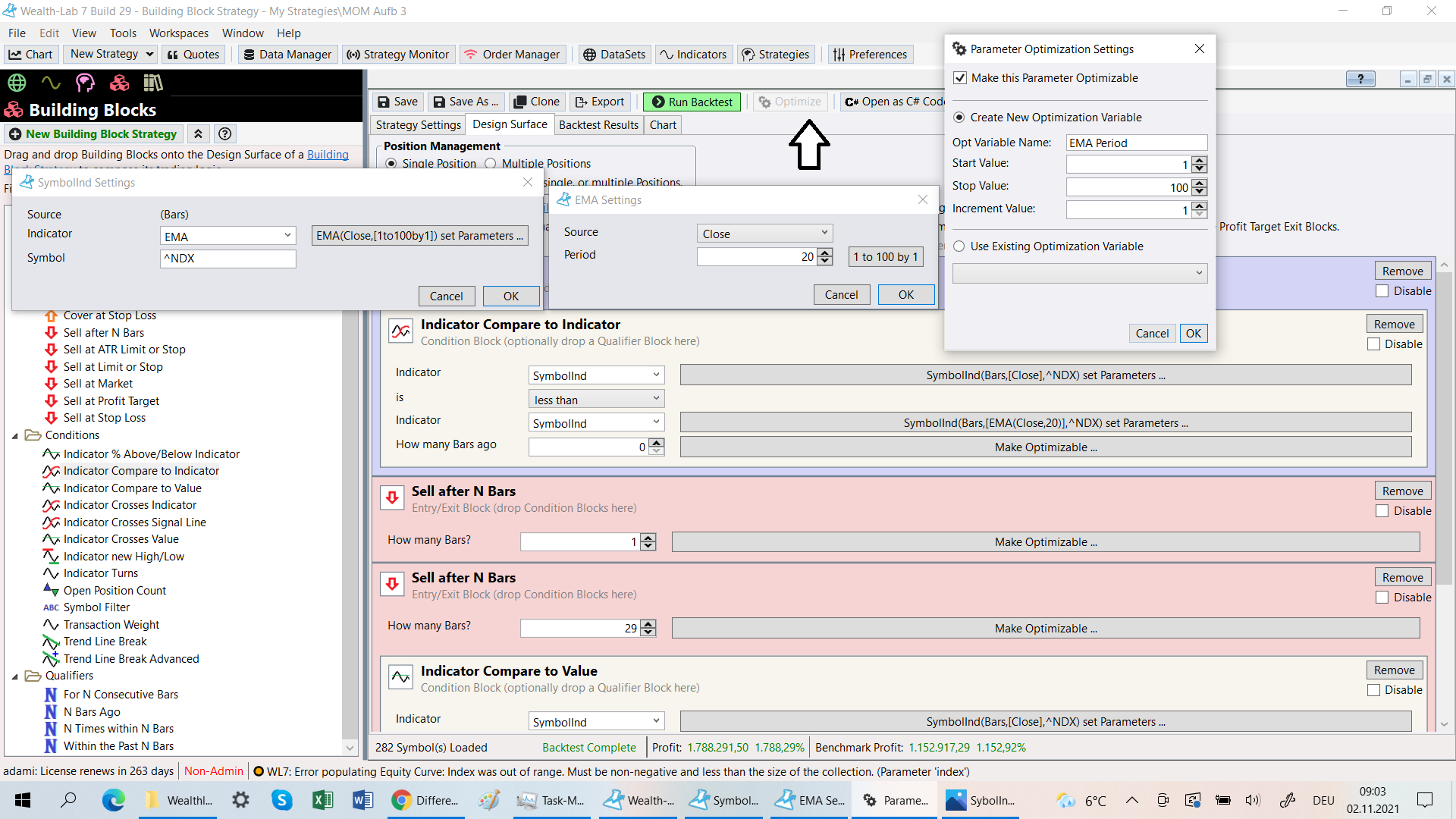Open the Workspaces menu
1456x819 pixels.
coord(178,33)
